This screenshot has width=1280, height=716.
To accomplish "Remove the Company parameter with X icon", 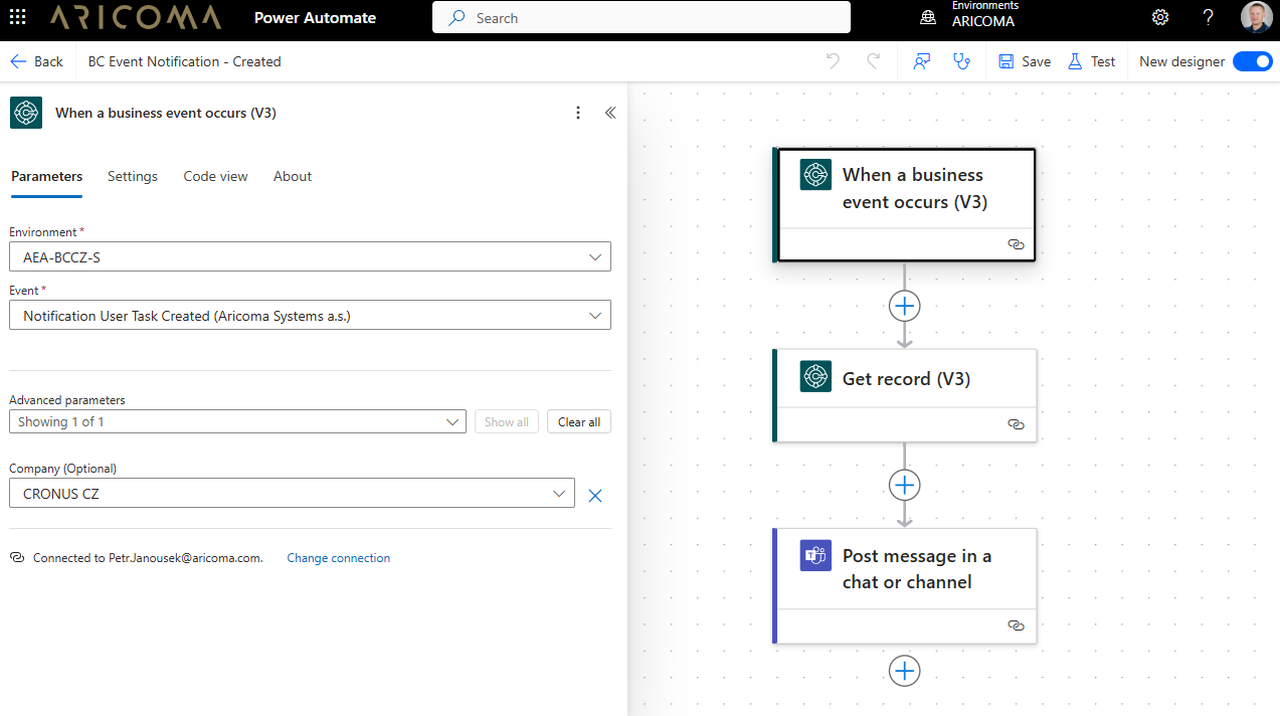I will (595, 495).
